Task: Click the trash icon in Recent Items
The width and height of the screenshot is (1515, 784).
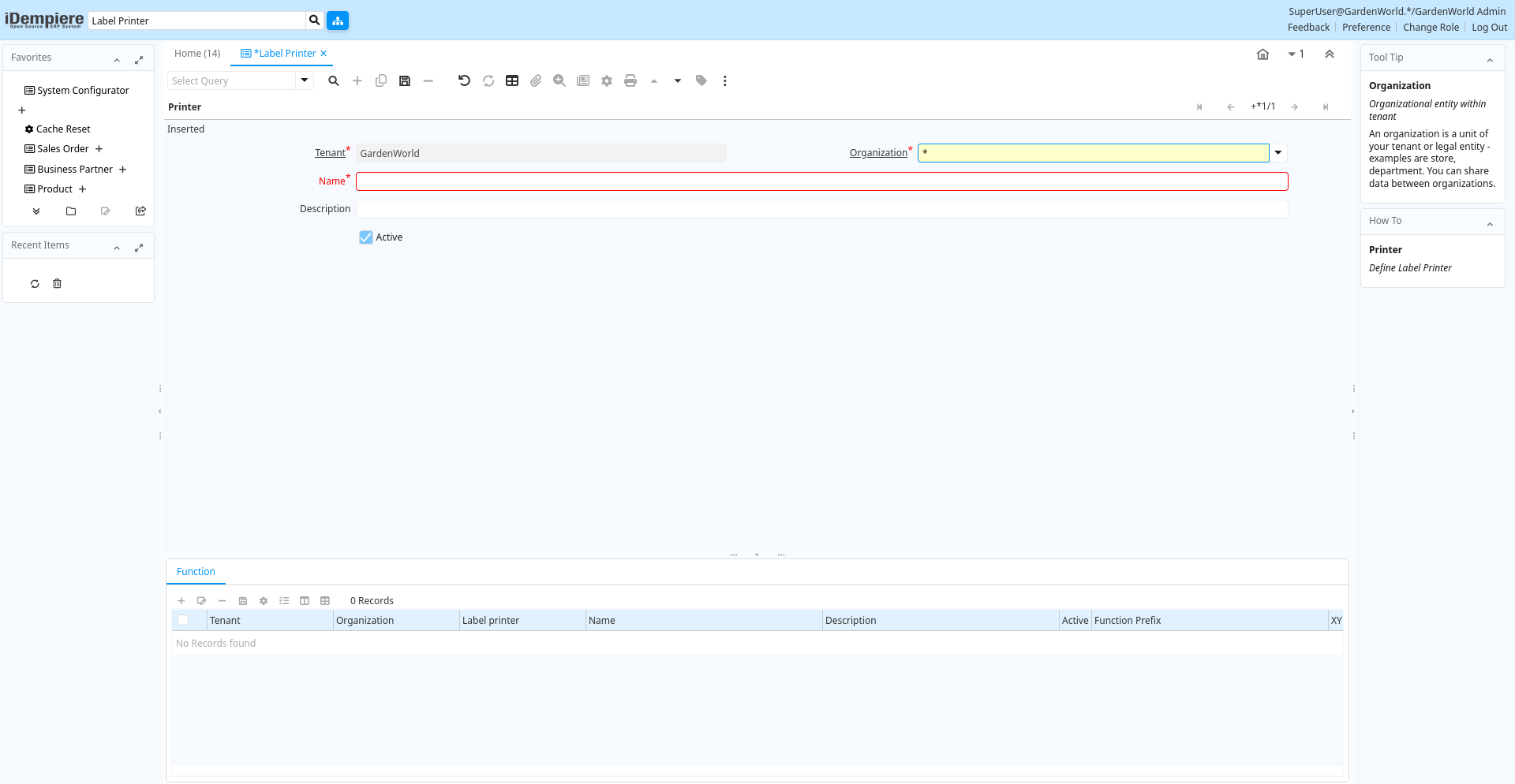Action: pyautogui.click(x=57, y=284)
